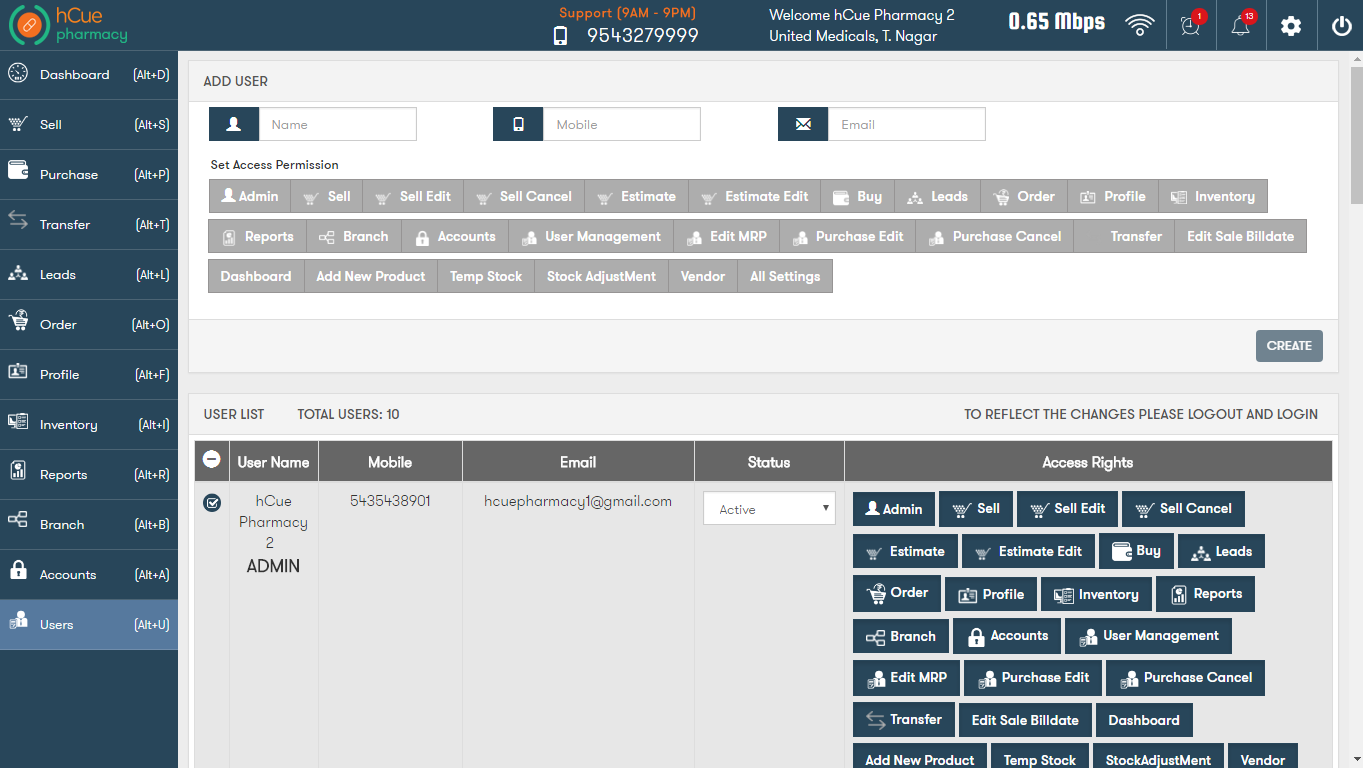Click Purchase Edit access right in user list
Screen dimensions: 1363x768
tap(1033, 678)
